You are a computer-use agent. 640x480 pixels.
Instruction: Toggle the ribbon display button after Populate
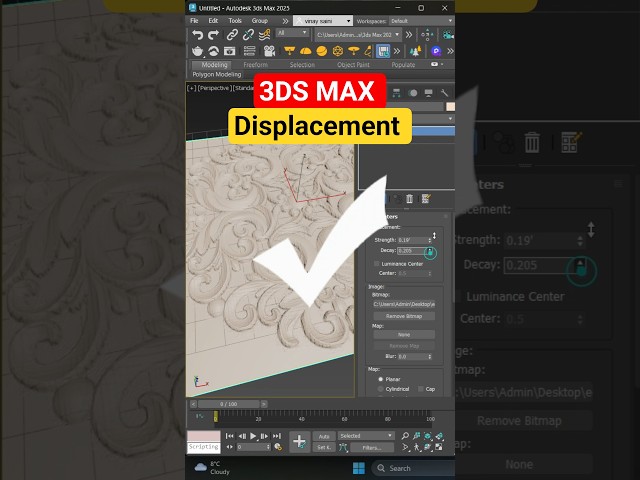434,64
